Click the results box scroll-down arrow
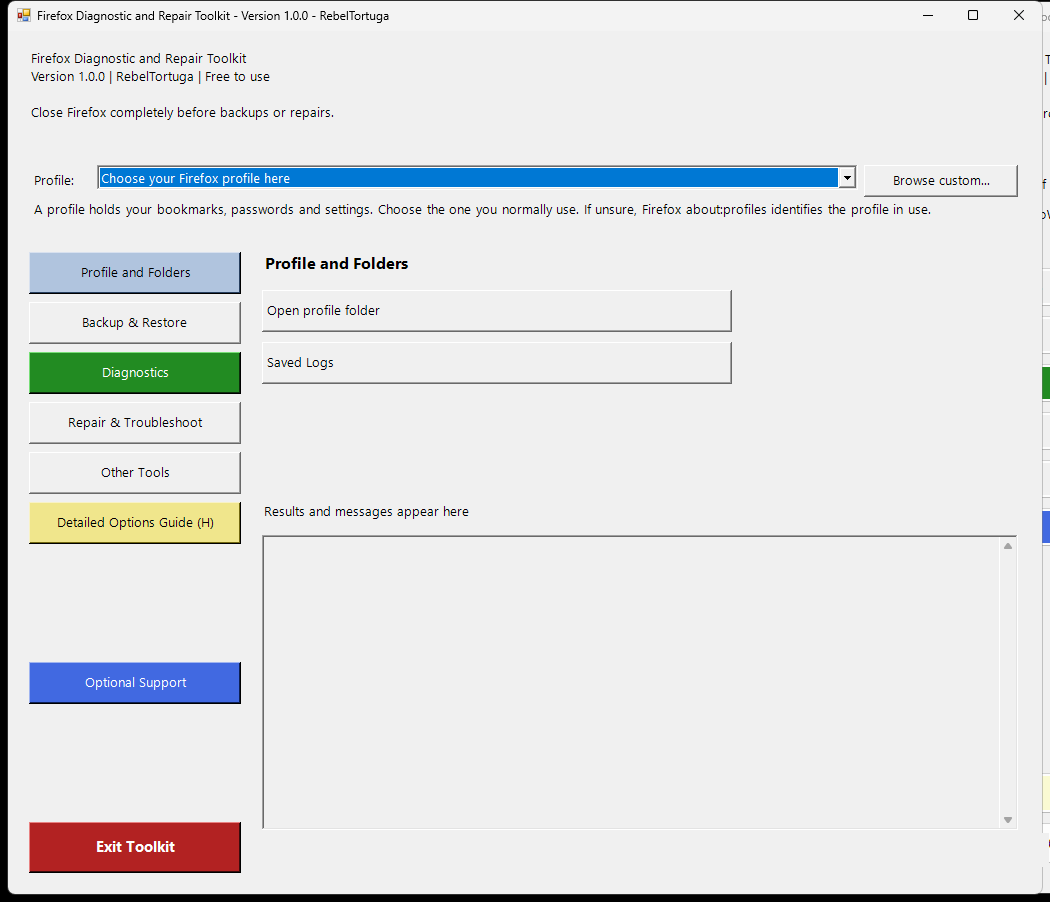Viewport: 1050px width, 902px height. click(1008, 820)
